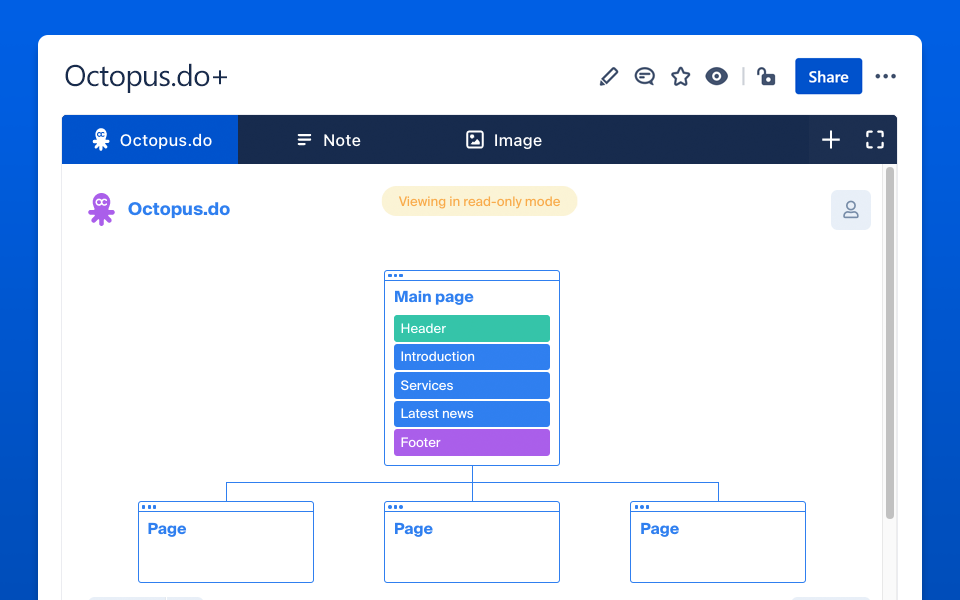960x600 pixels.
Task: Select the Main page title
Action: [x=433, y=297]
